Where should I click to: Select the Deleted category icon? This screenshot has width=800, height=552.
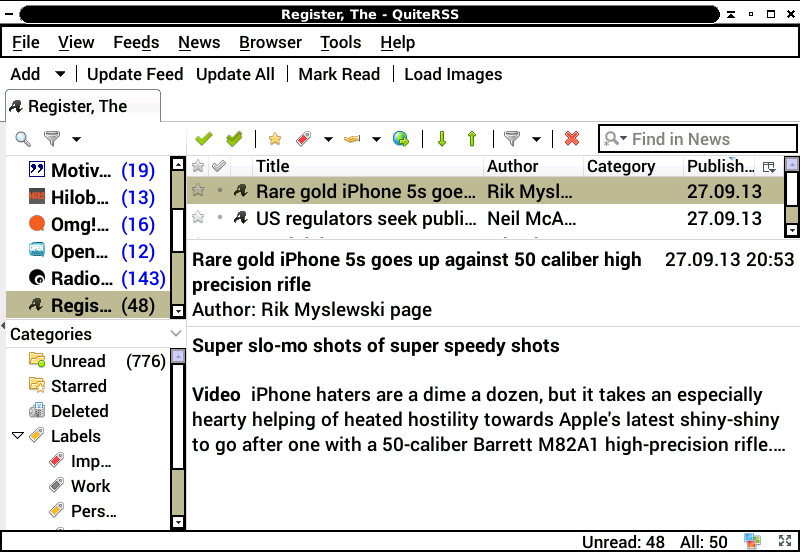click(x=37, y=410)
